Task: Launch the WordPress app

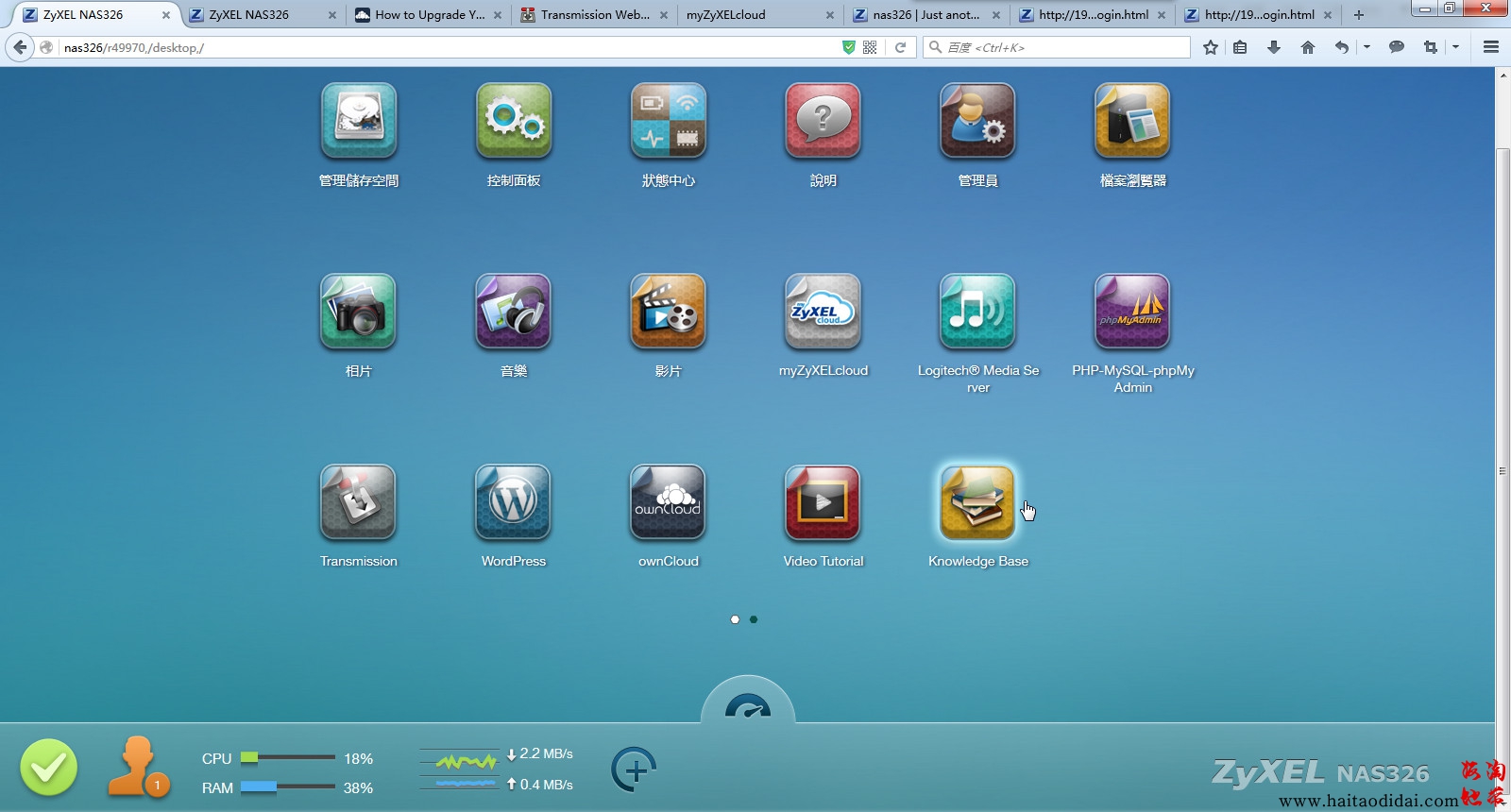Action: click(513, 502)
